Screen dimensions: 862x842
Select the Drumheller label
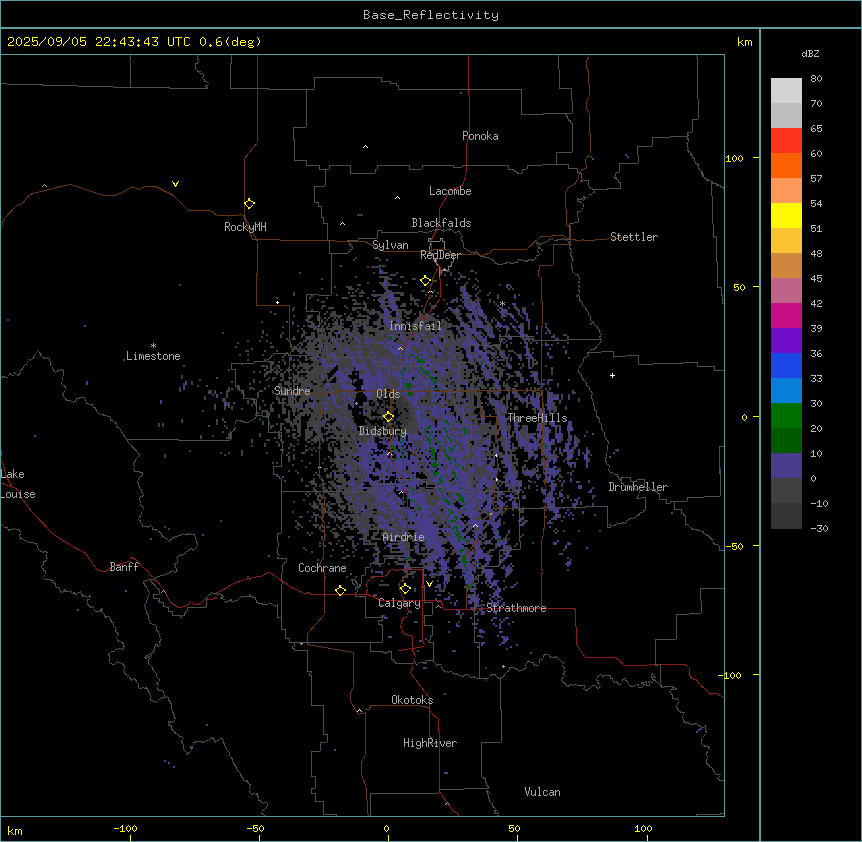click(x=638, y=487)
